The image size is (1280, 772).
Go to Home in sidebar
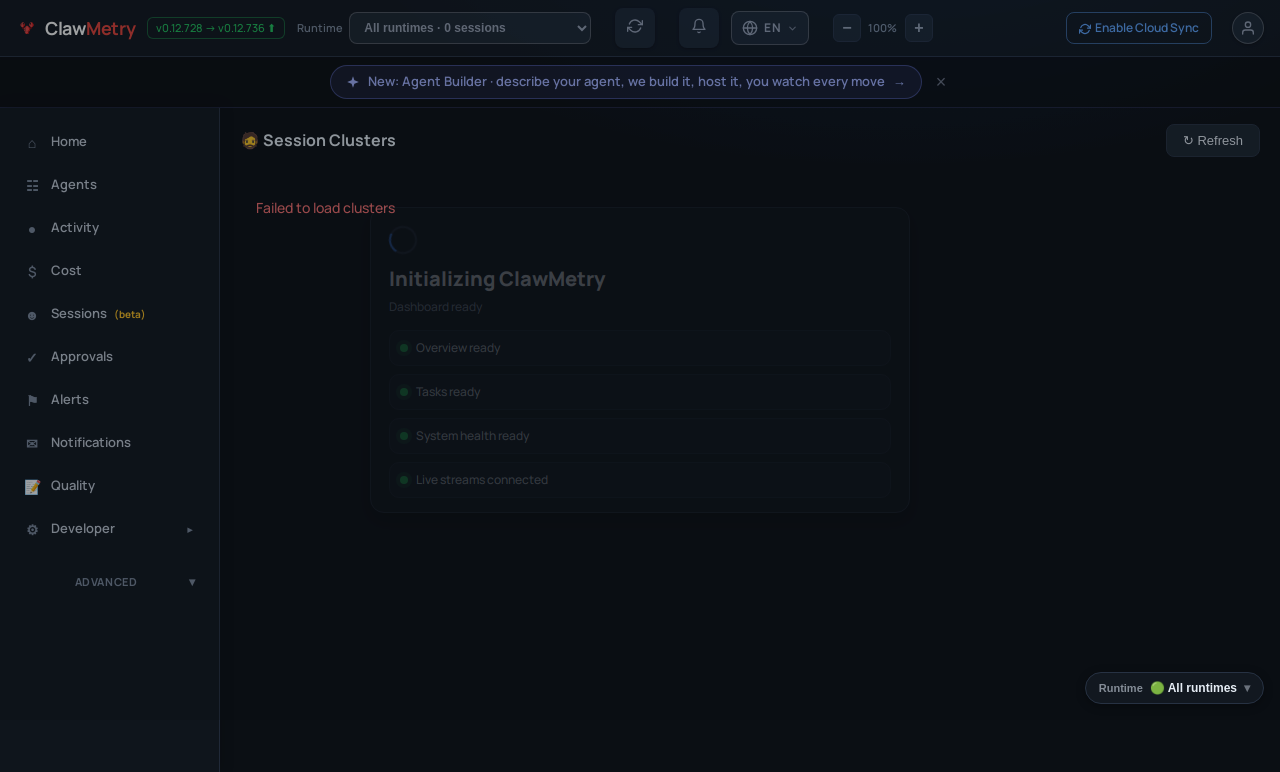pos(110,142)
